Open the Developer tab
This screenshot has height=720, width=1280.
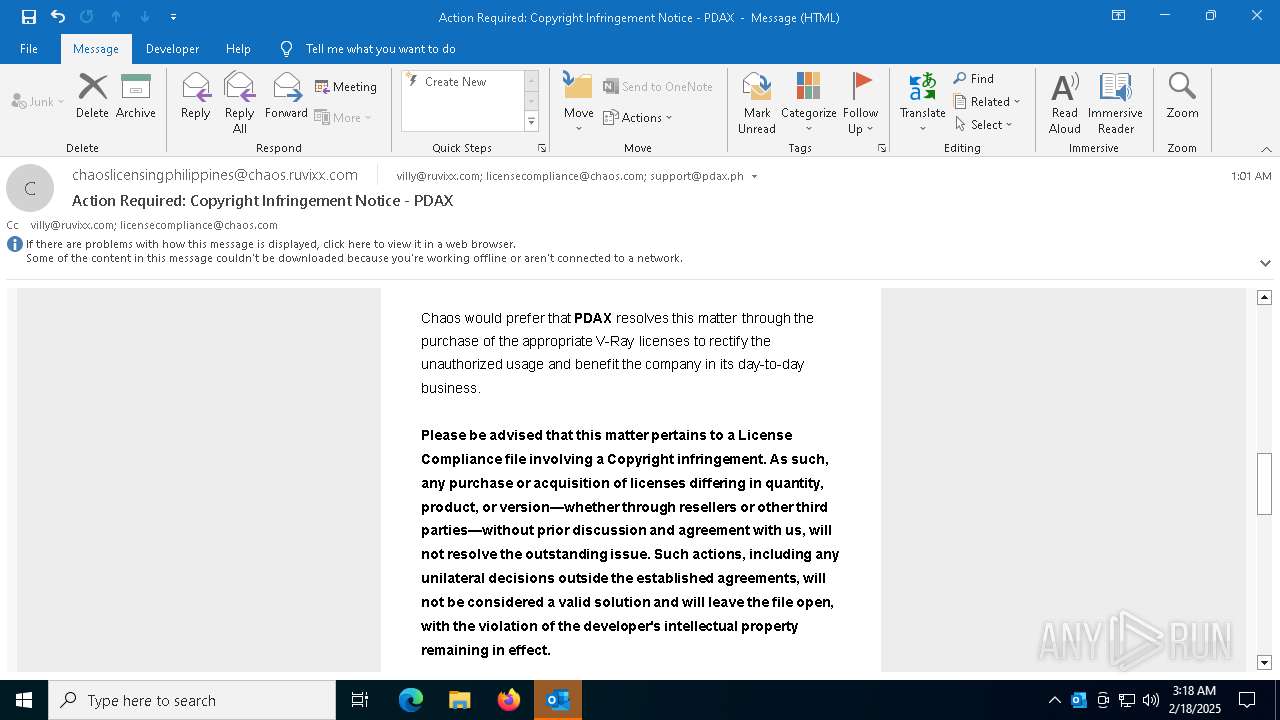[x=172, y=49]
